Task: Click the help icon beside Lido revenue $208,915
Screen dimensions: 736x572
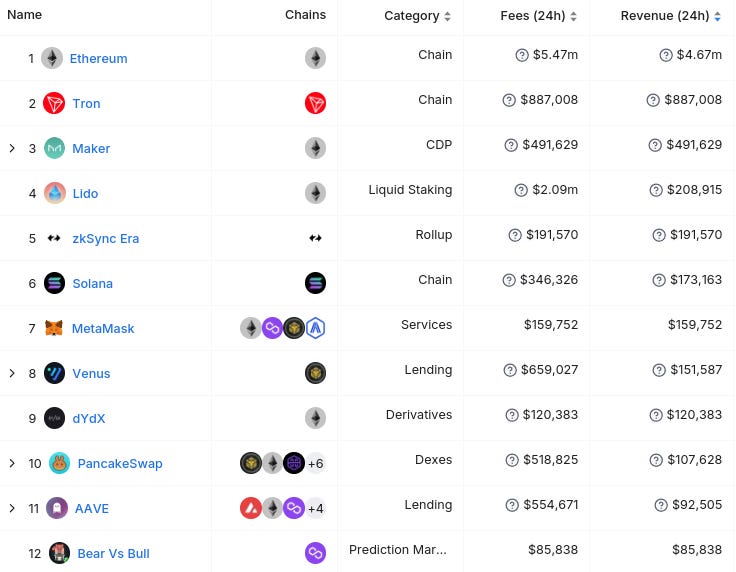Action: 656,190
